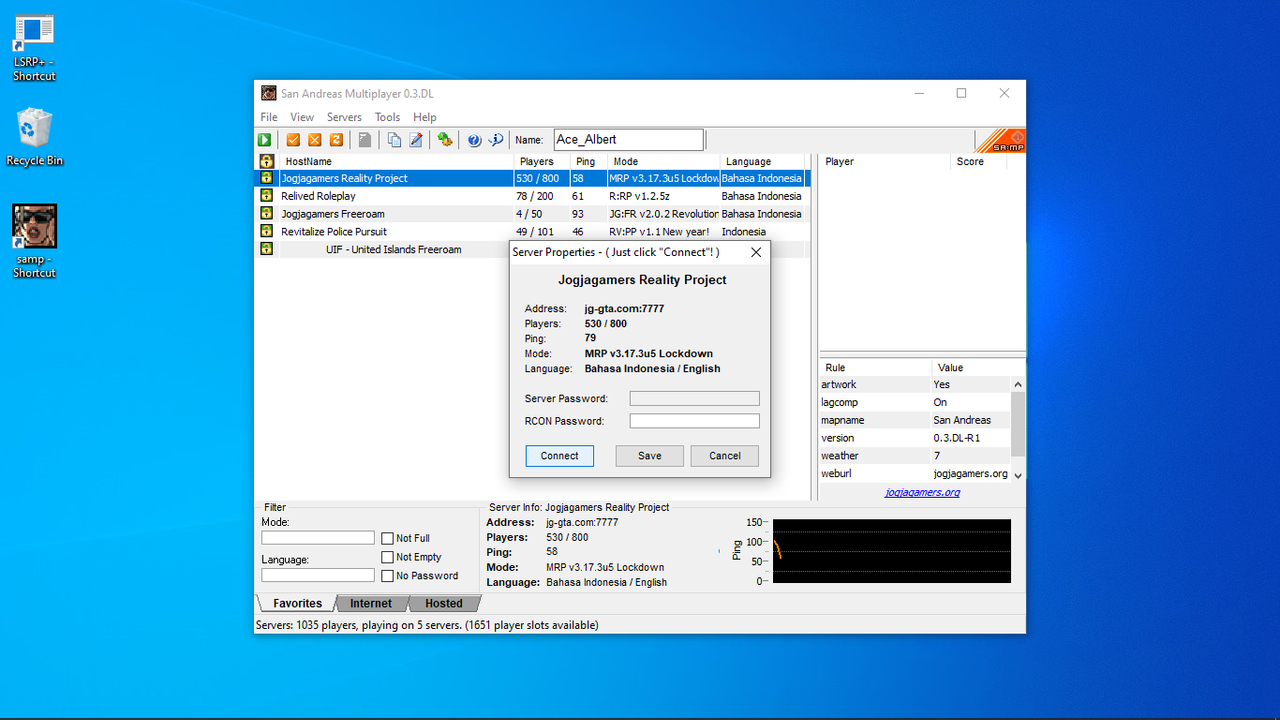Viewport: 1280px width, 720px height.
Task: Sort by the Mode column header
Action: 664,161
